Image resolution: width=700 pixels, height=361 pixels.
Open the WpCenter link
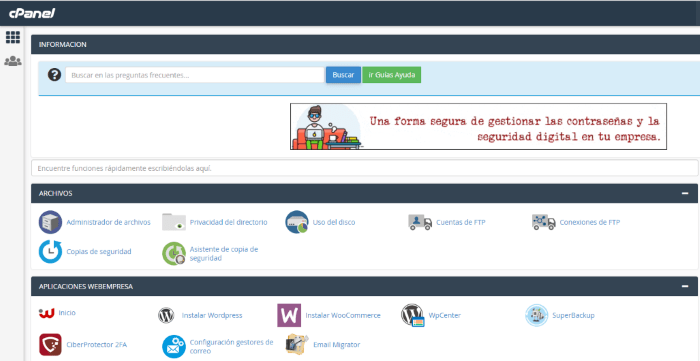point(445,315)
